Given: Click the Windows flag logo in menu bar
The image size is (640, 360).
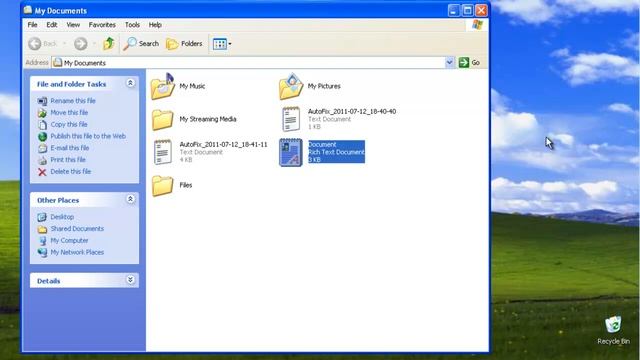Looking at the screenshot, I should (477, 25).
